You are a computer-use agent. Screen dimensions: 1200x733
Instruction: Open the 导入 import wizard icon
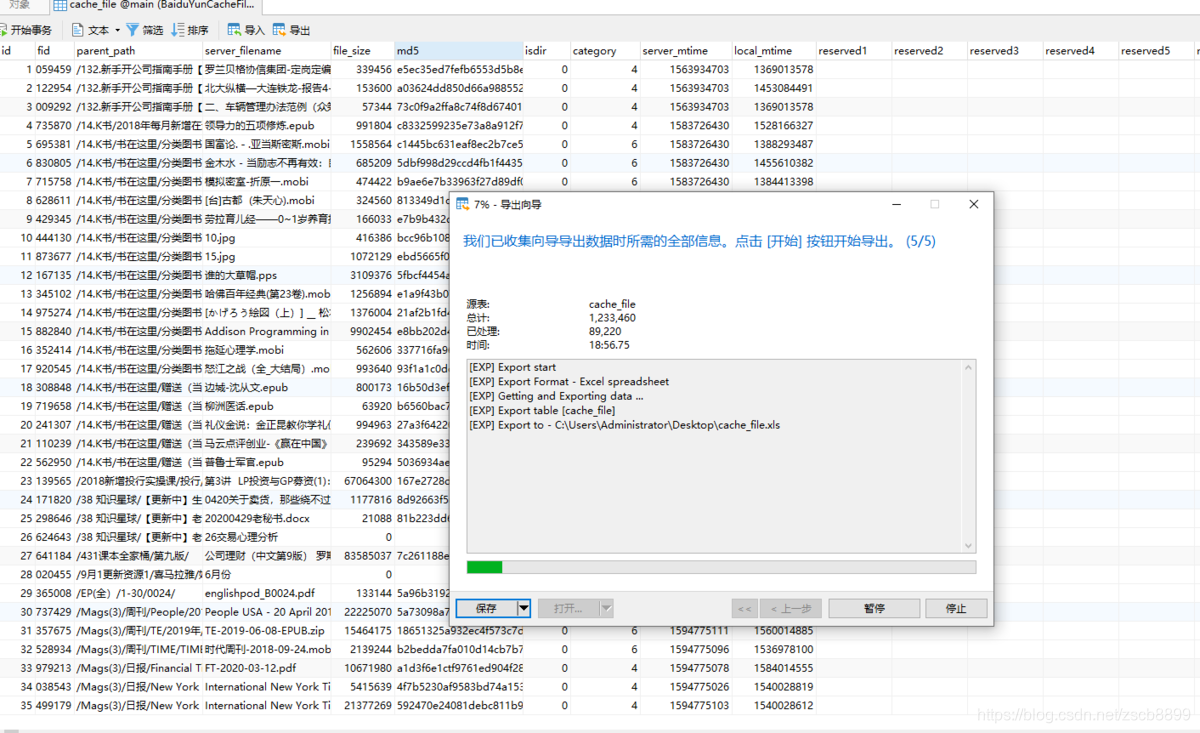[233, 30]
